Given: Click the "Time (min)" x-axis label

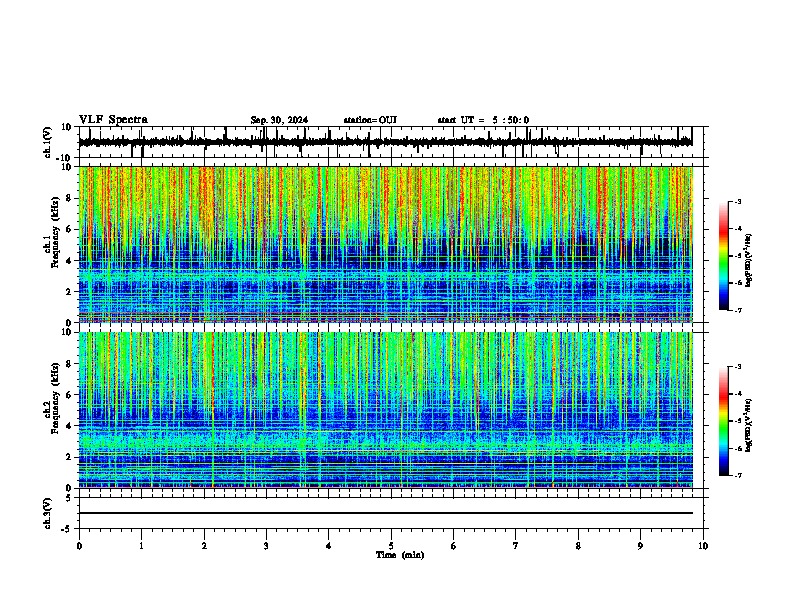Looking at the screenshot, I should tap(400, 555).
